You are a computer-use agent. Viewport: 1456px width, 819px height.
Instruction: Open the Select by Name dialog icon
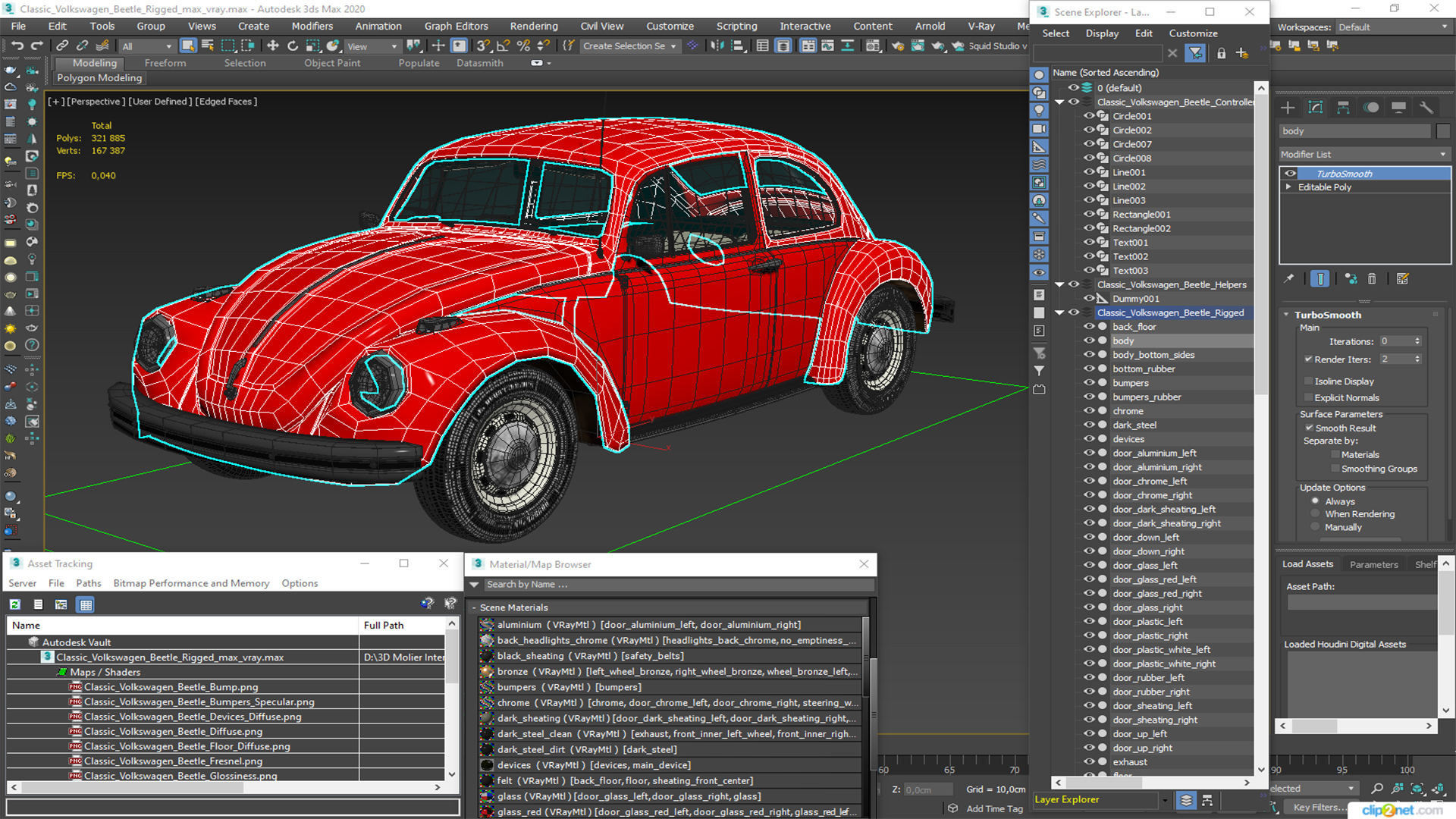[x=208, y=46]
